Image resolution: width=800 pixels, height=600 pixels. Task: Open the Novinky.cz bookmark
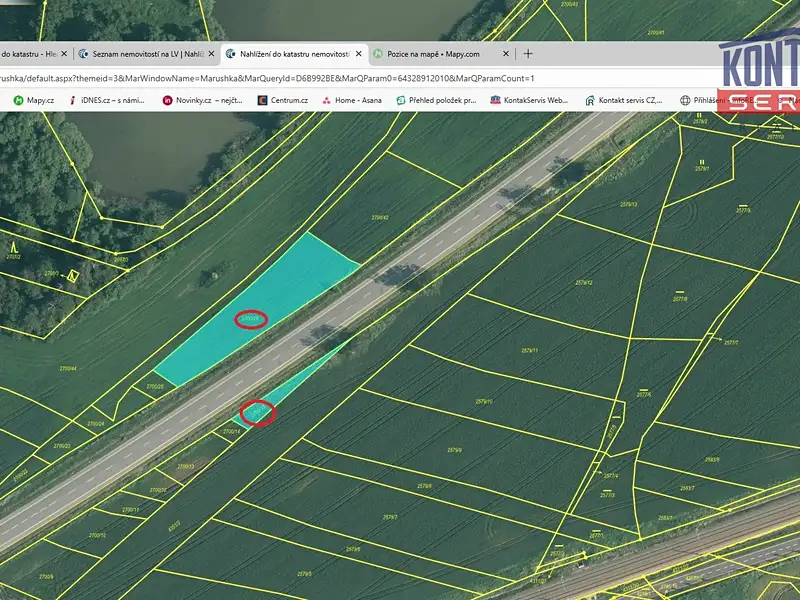pos(203,101)
